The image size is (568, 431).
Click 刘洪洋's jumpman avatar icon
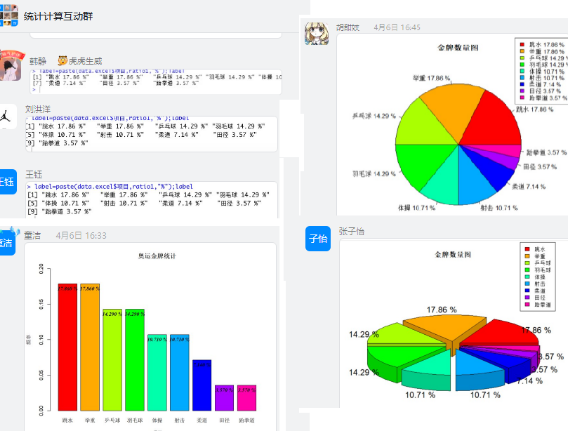tap(8, 117)
